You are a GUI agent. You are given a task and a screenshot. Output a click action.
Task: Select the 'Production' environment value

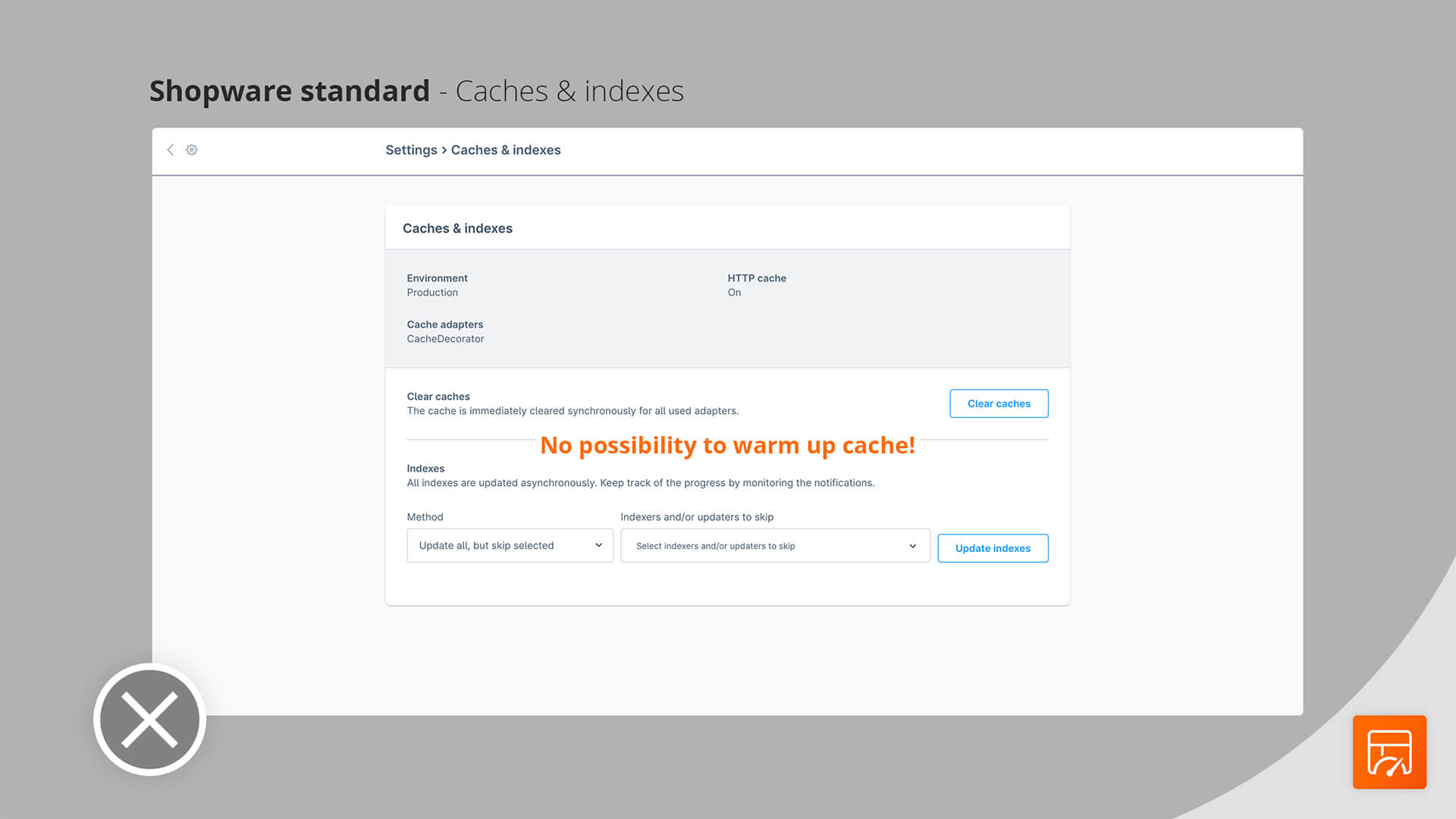pyautogui.click(x=432, y=293)
